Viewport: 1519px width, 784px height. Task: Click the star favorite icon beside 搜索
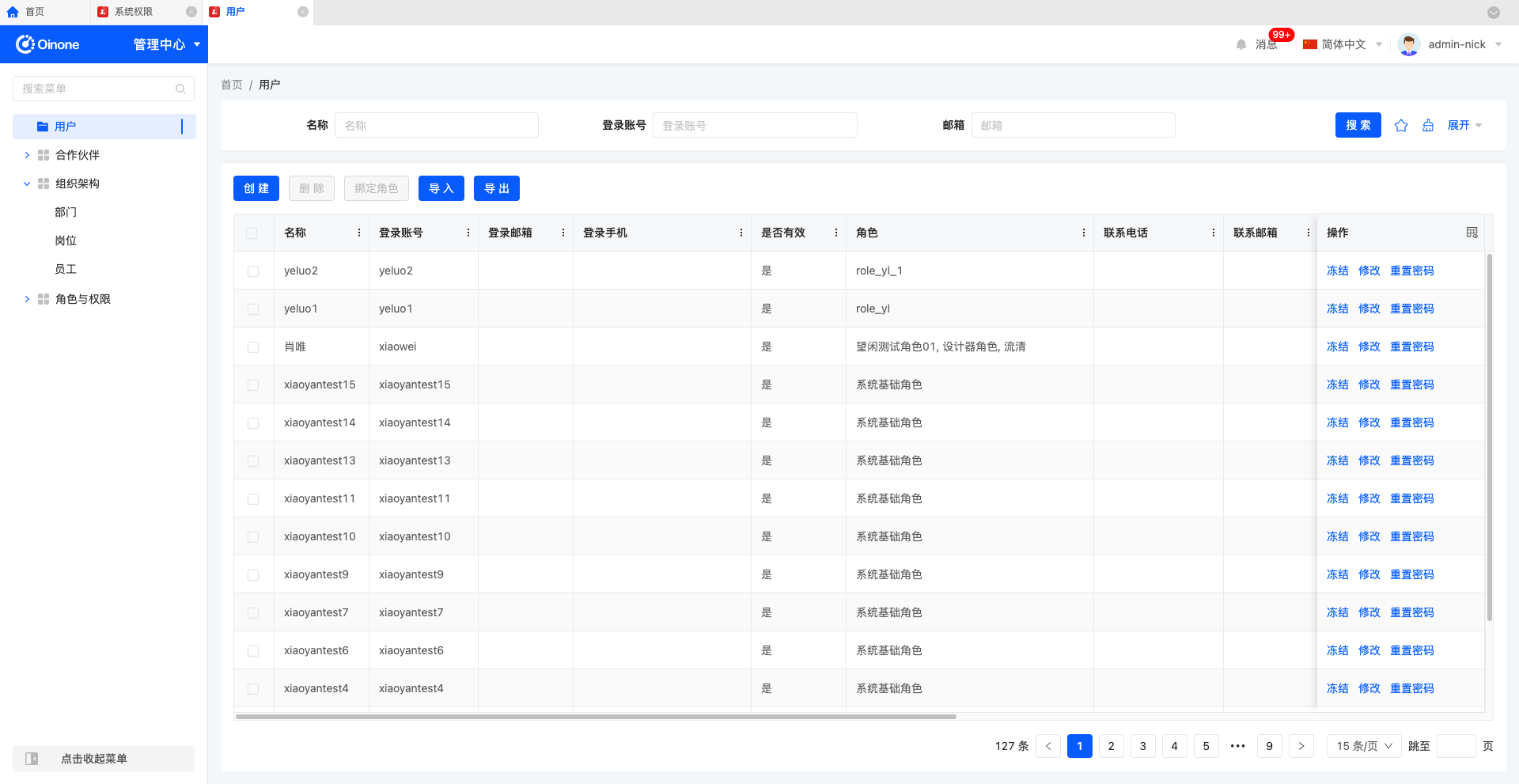(x=1401, y=125)
